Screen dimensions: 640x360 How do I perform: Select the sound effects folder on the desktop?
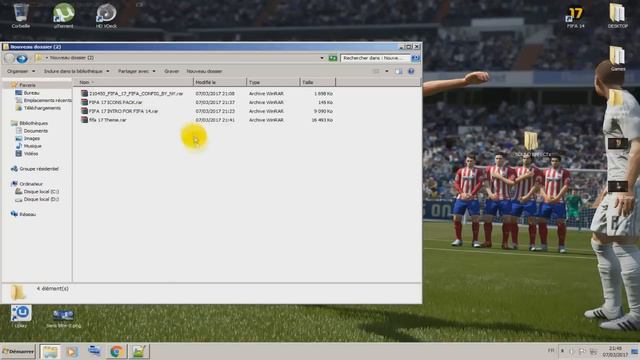tap(531, 144)
